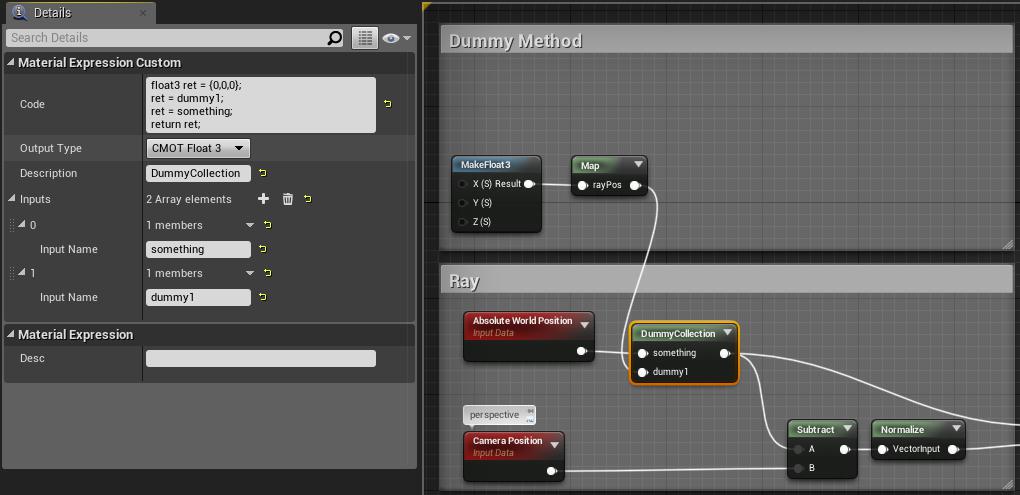Reset Inputs element 1 to default
Screen dimensions: 1020x495
click(267, 273)
